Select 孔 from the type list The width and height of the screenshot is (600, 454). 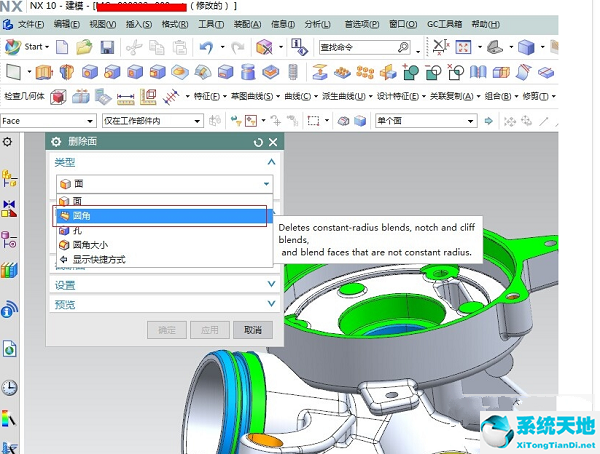tap(165, 230)
